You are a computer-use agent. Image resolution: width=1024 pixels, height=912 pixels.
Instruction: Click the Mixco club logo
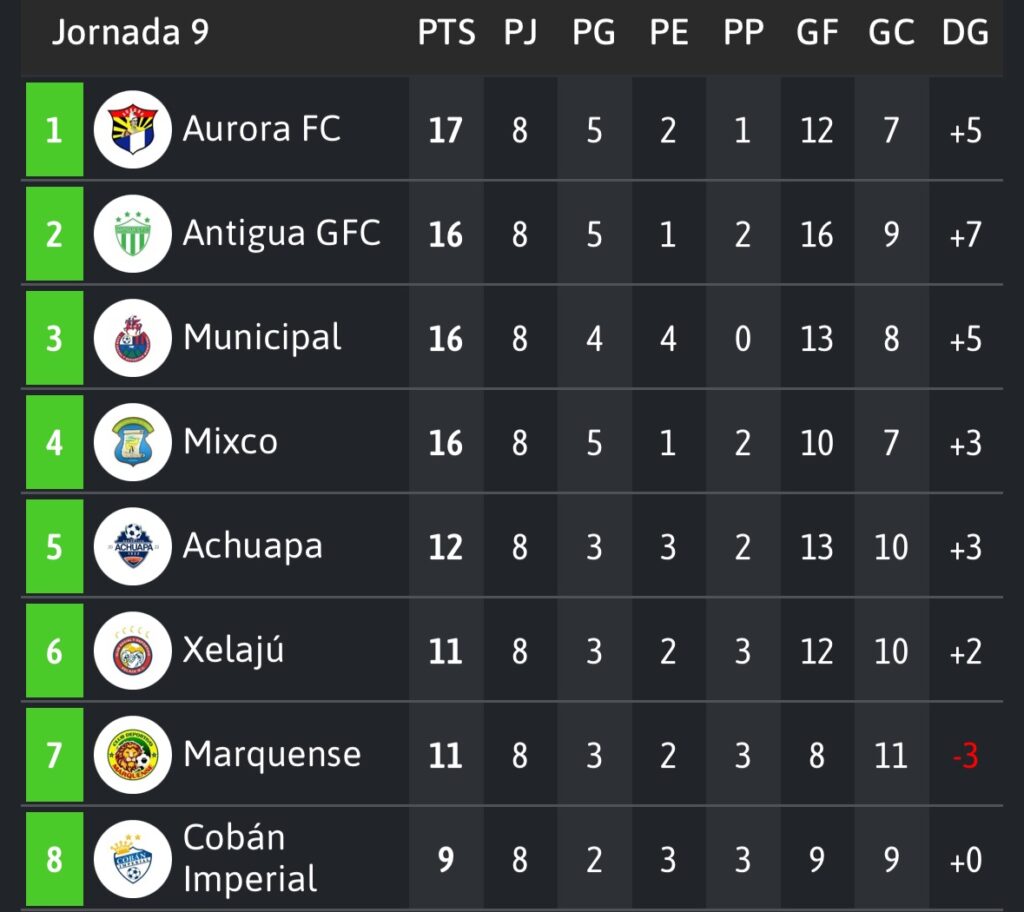click(x=132, y=442)
